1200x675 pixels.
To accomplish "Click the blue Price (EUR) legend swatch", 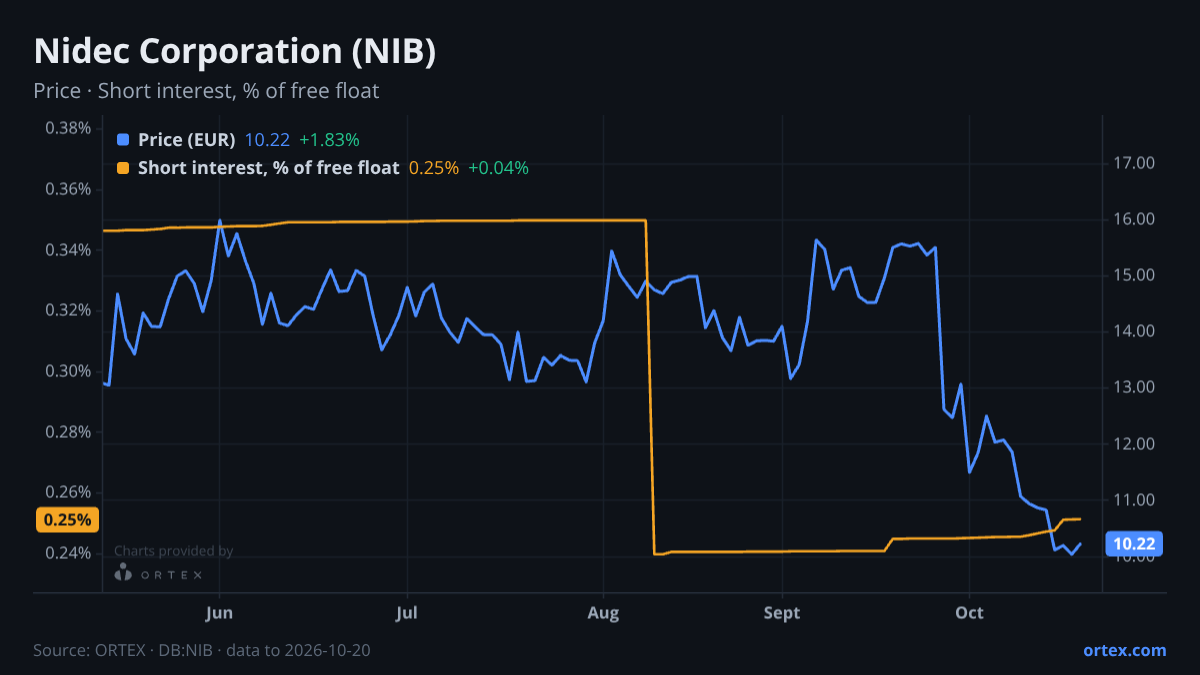I will pyautogui.click(x=123, y=140).
